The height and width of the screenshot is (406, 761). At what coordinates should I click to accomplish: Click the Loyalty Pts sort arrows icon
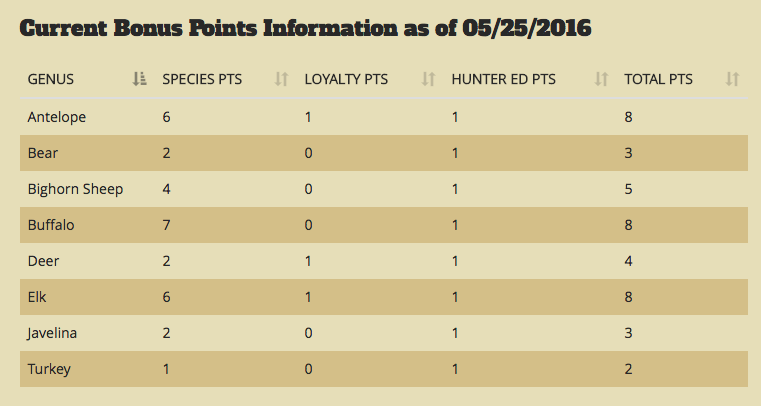pyautogui.click(x=428, y=79)
